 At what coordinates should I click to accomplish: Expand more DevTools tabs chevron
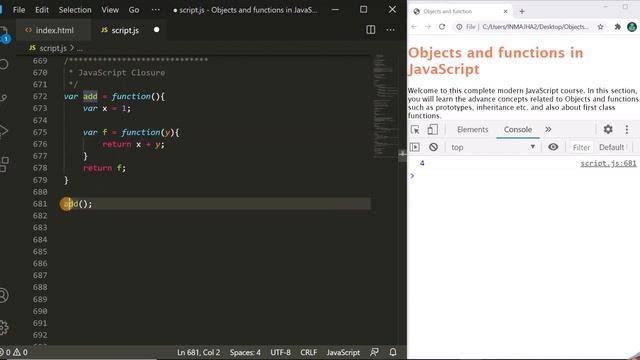click(x=548, y=129)
